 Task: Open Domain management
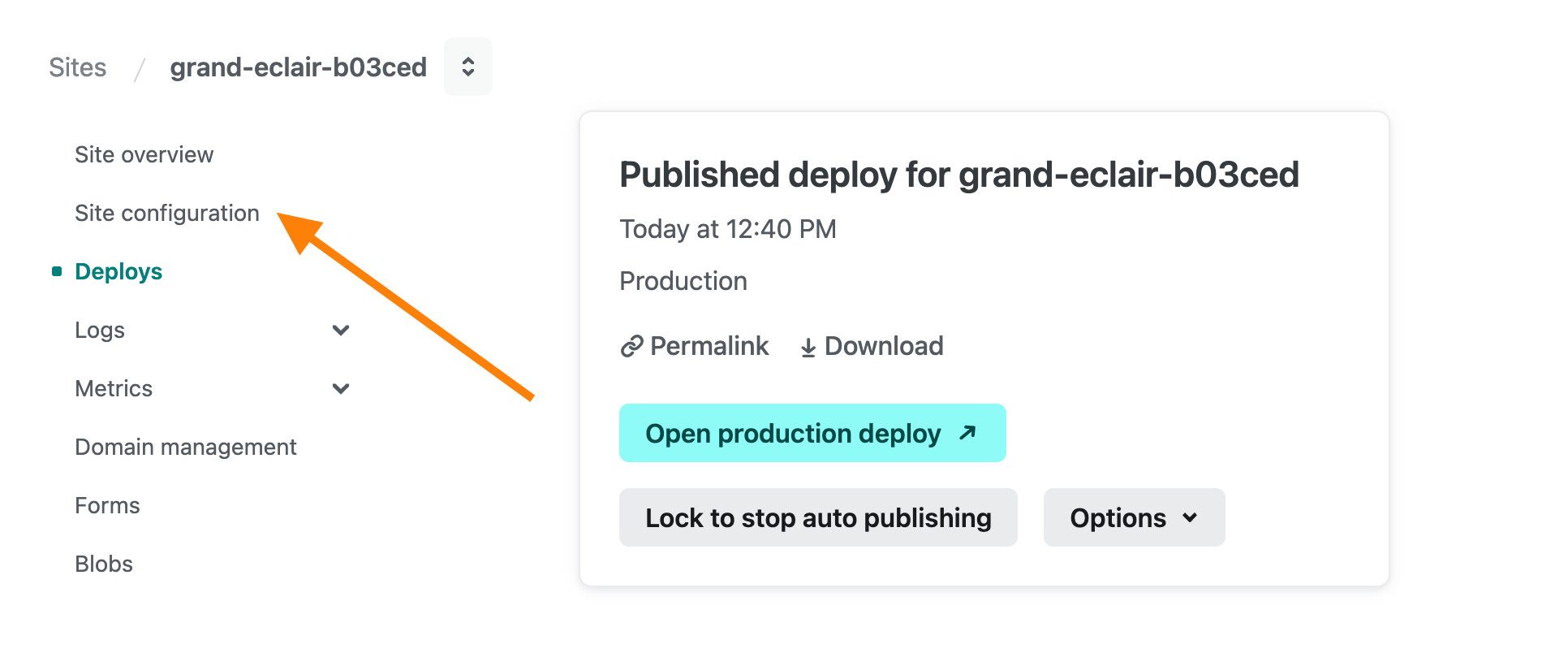coord(185,448)
